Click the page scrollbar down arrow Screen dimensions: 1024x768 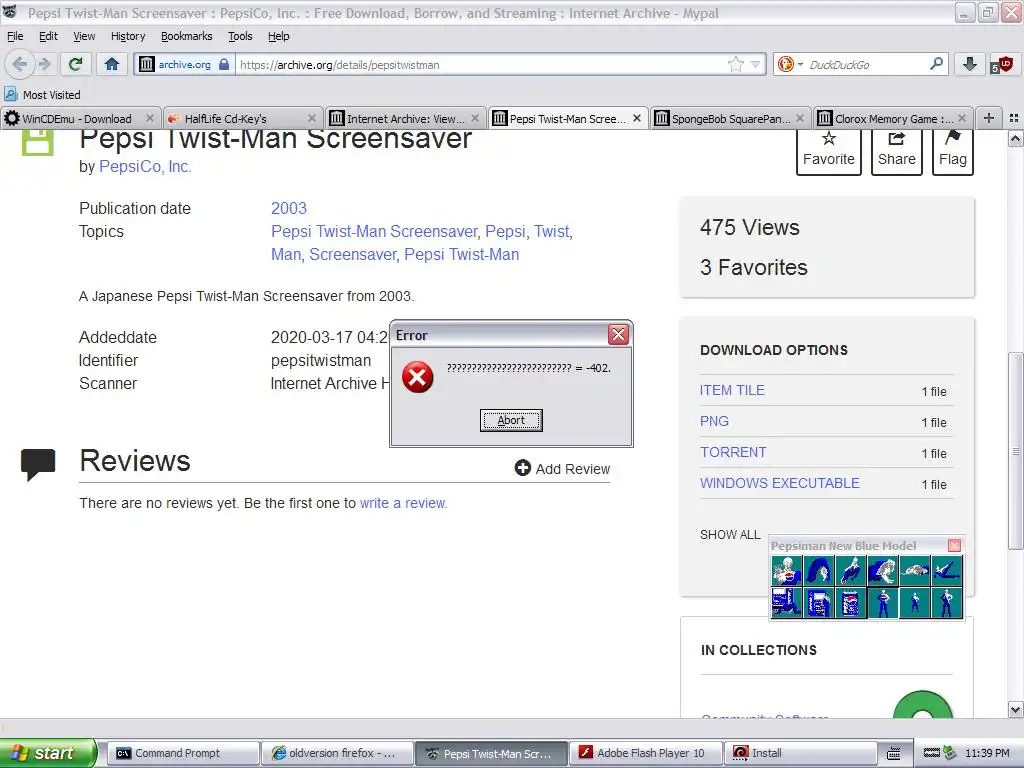1015,709
